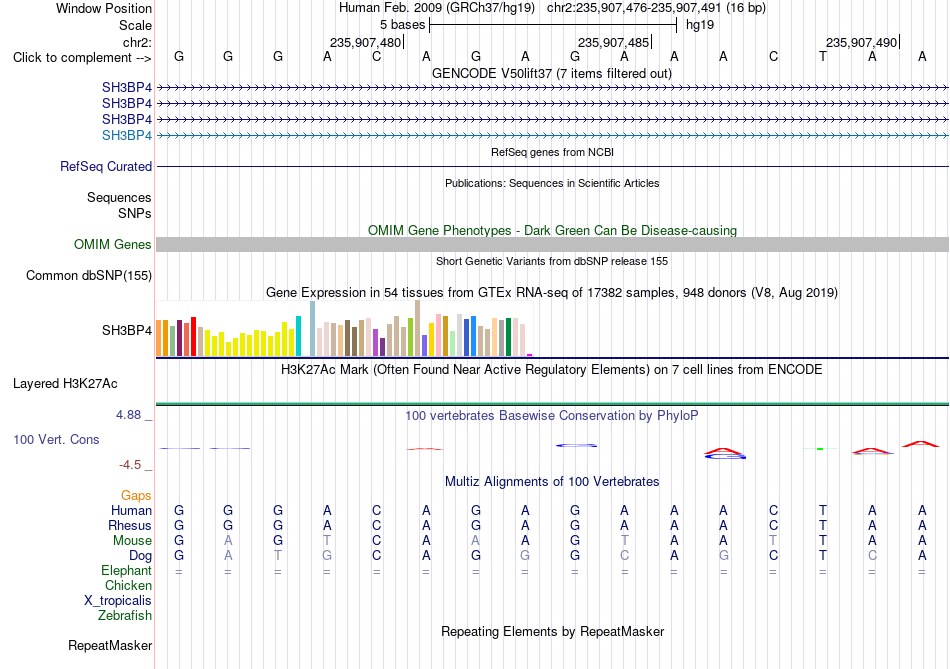Click the Mouse species label

tap(132, 541)
